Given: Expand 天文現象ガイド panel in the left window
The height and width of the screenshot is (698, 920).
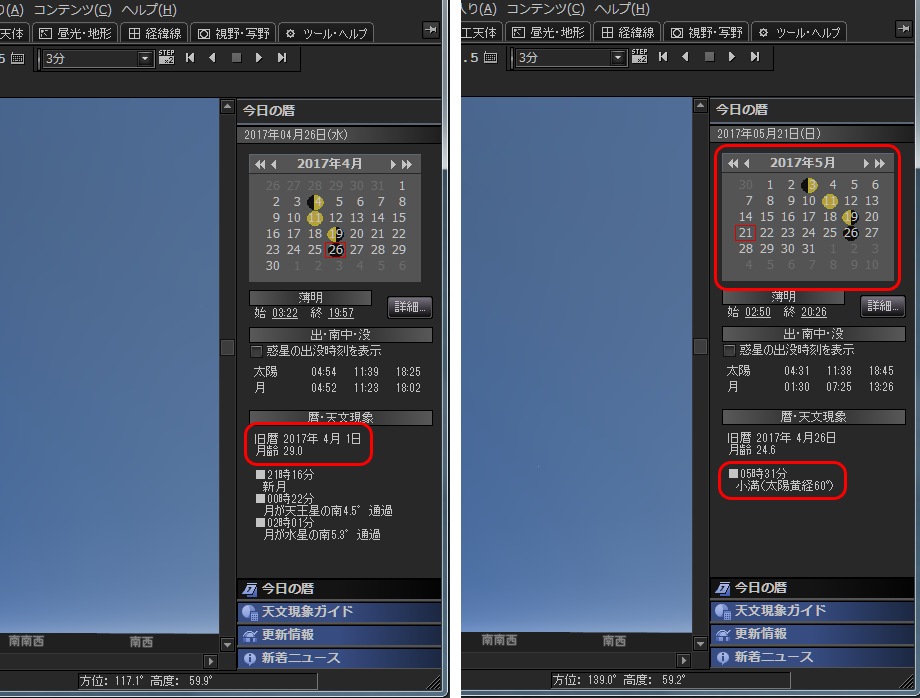Looking at the screenshot, I should pos(339,612).
